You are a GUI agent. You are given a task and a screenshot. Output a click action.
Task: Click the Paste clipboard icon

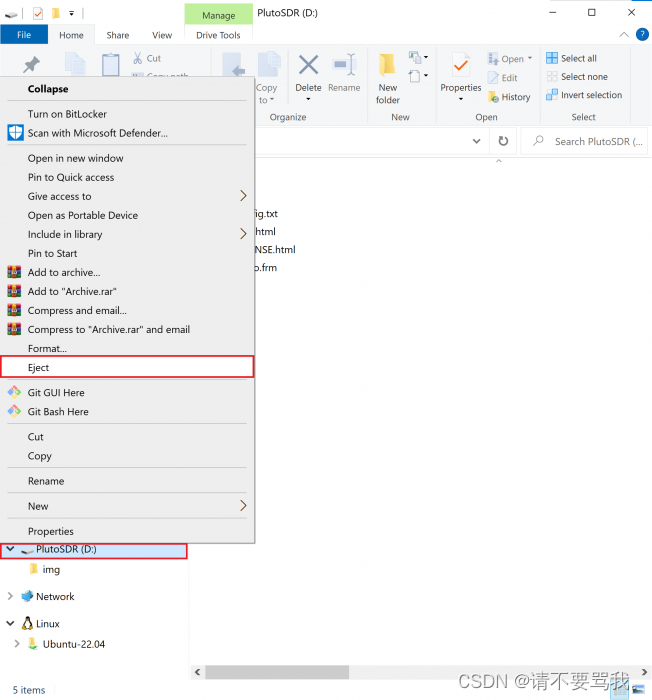[110, 65]
